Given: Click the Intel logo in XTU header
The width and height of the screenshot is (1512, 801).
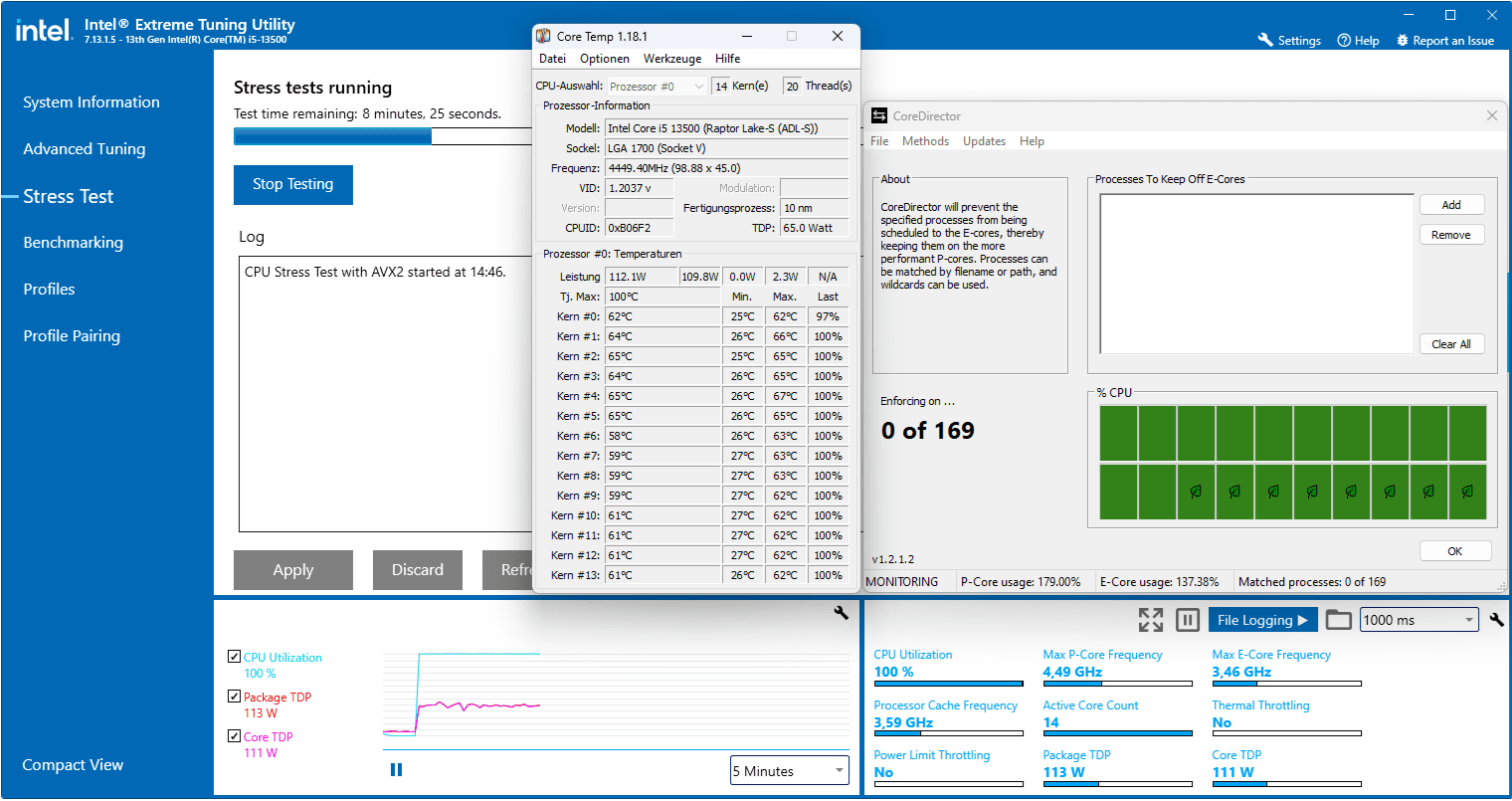Looking at the screenshot, I should click(44, 30).
